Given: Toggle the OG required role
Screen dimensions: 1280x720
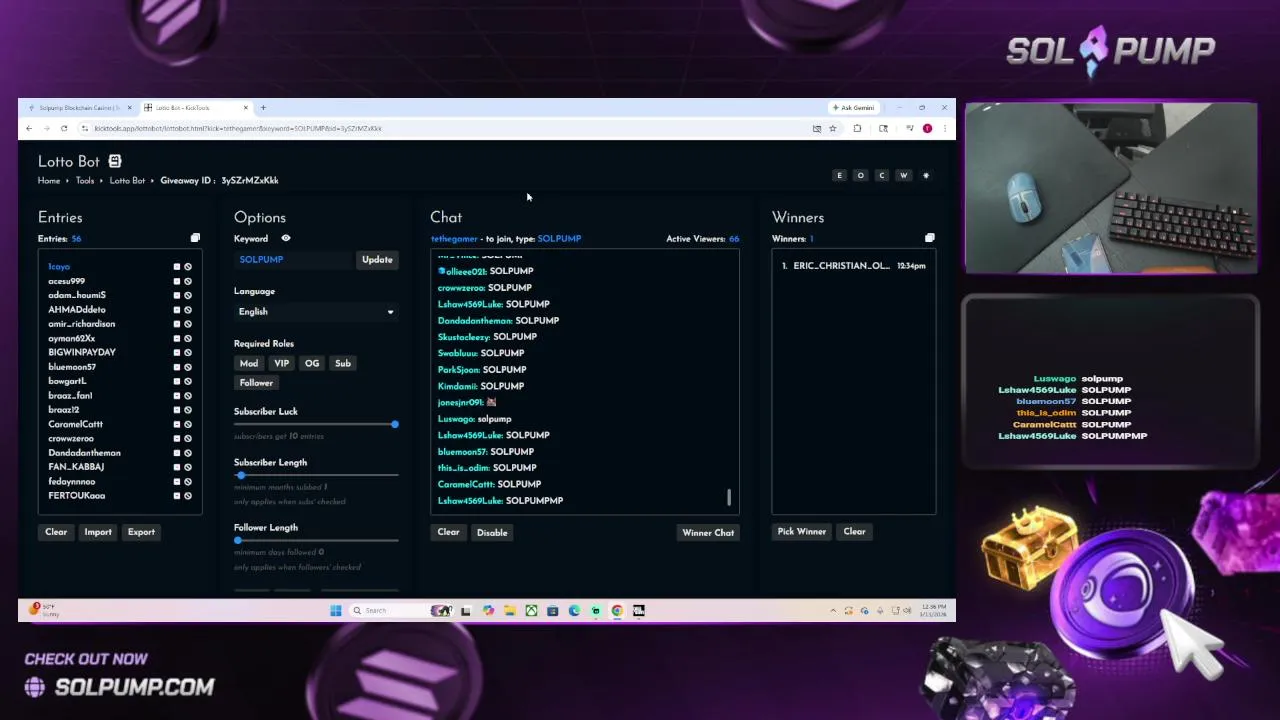Looking at the screenshot, I should coord(312,363).
